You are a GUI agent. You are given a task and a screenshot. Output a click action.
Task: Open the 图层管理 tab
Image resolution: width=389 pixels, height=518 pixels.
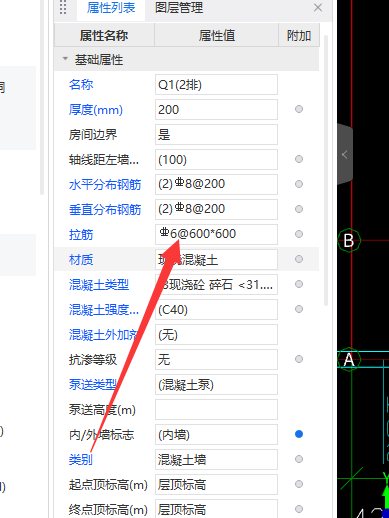[x=179, y=8]
